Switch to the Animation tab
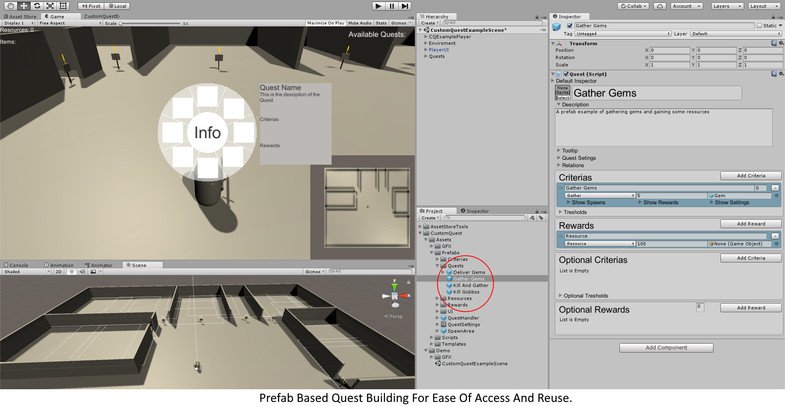785x406 pixels. pos(59,265)
